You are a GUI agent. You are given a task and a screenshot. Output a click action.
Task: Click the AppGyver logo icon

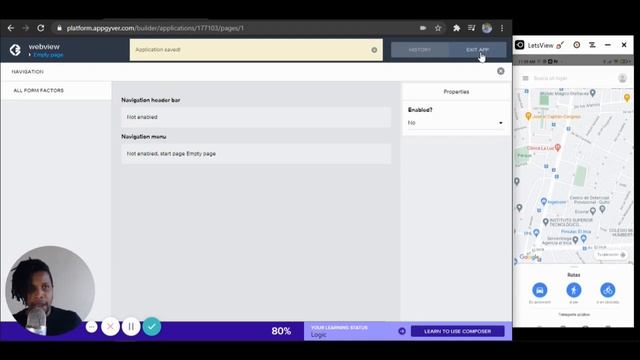pyautogui.click(x=16, y=50)
